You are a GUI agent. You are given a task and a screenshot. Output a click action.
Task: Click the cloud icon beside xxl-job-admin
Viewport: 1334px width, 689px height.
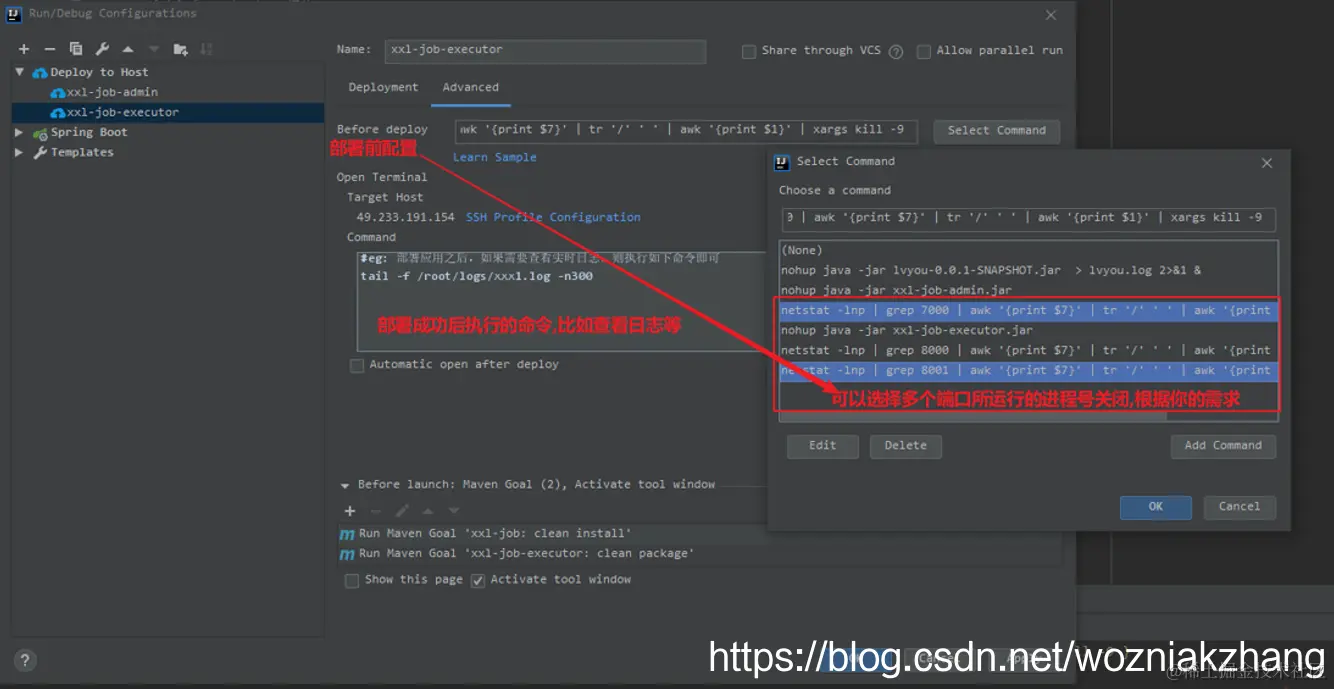58,92
